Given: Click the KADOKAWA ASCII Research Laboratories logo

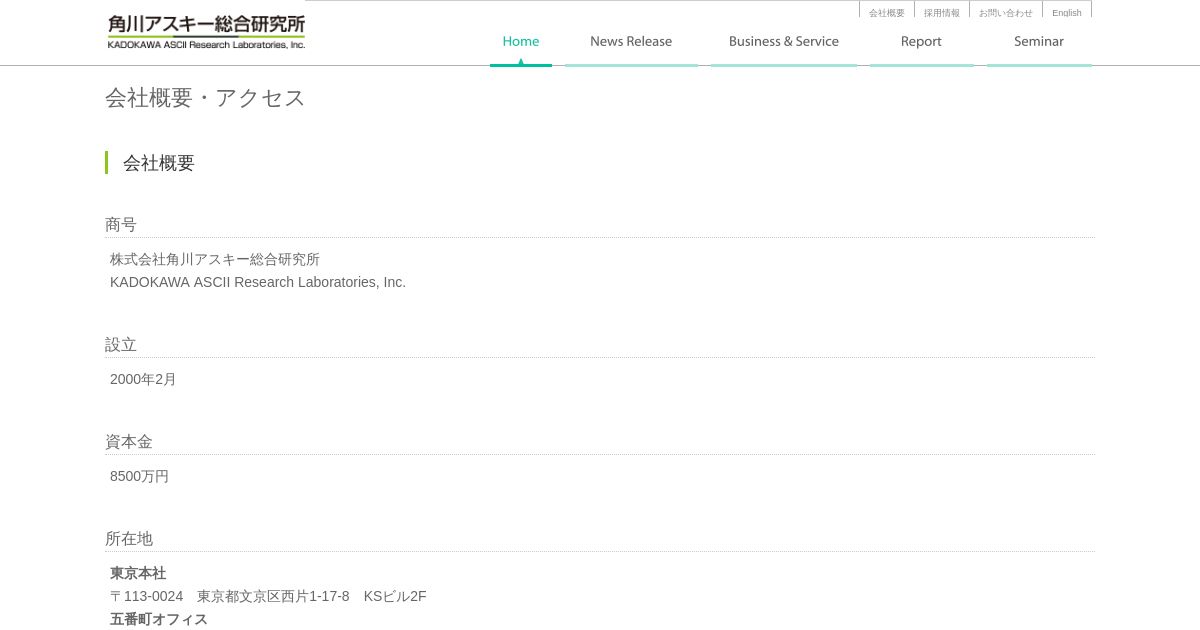Looking at the screenshot, I should 206,32.
